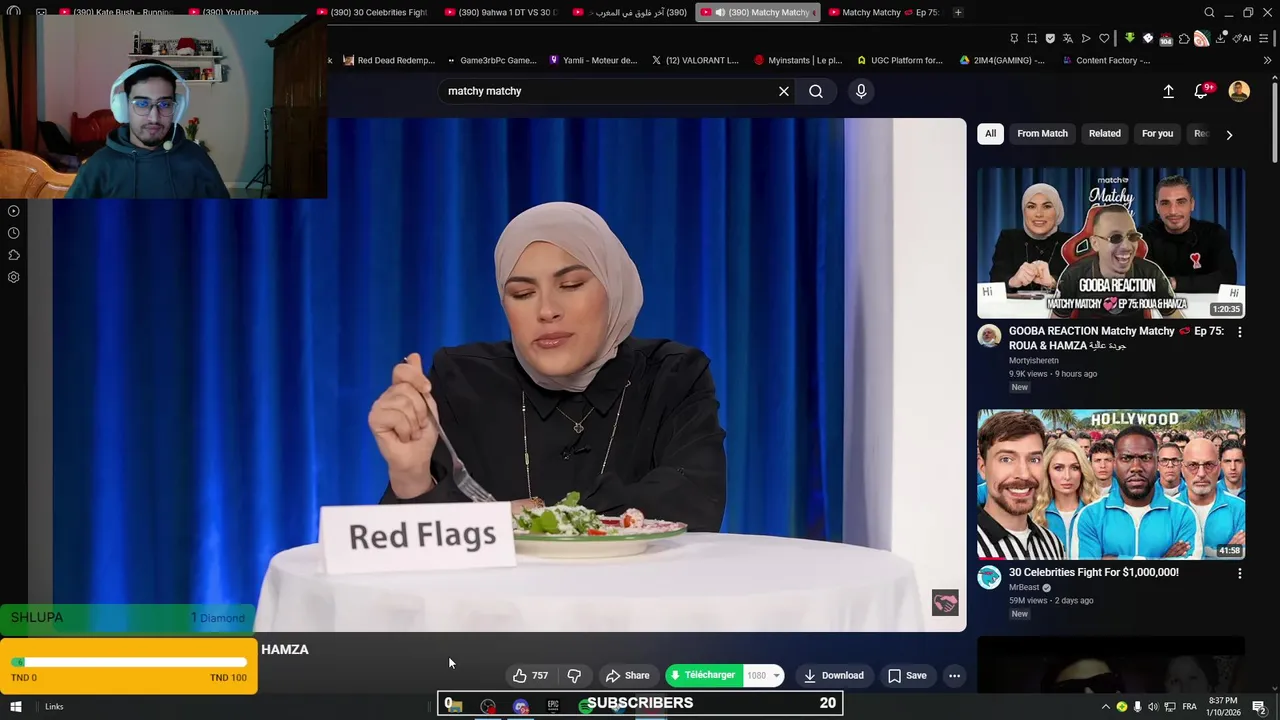
Task: Open the AI assistant icon
Action: coord(1242,38)
